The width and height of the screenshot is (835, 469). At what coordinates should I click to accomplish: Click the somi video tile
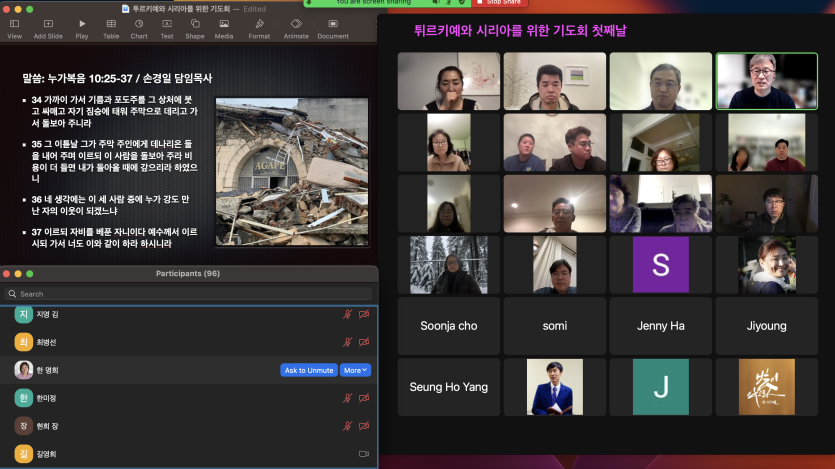click(x=554, y=326)
